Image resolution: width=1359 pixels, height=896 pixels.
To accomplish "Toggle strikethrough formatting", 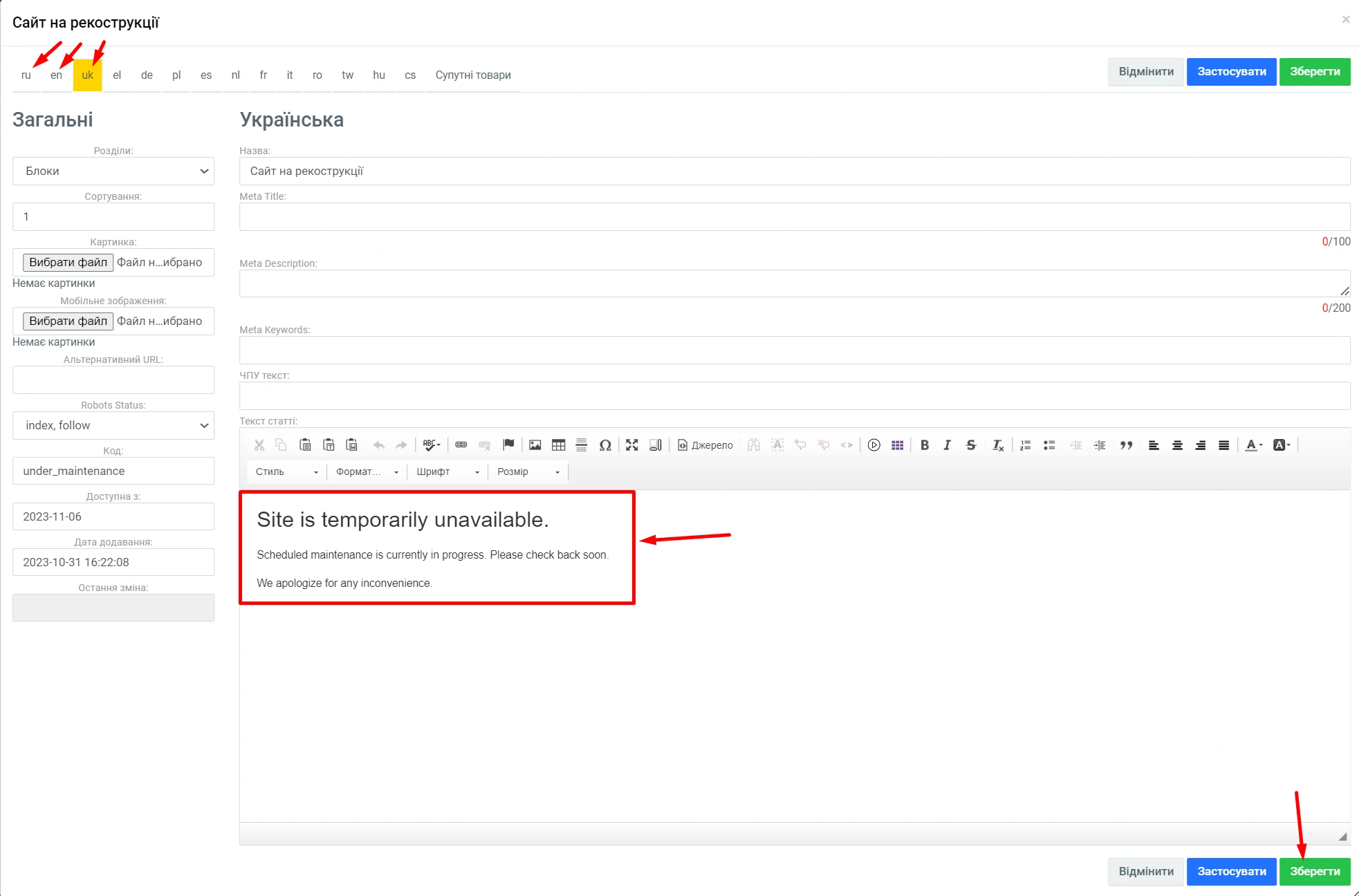I will [970, 445].
